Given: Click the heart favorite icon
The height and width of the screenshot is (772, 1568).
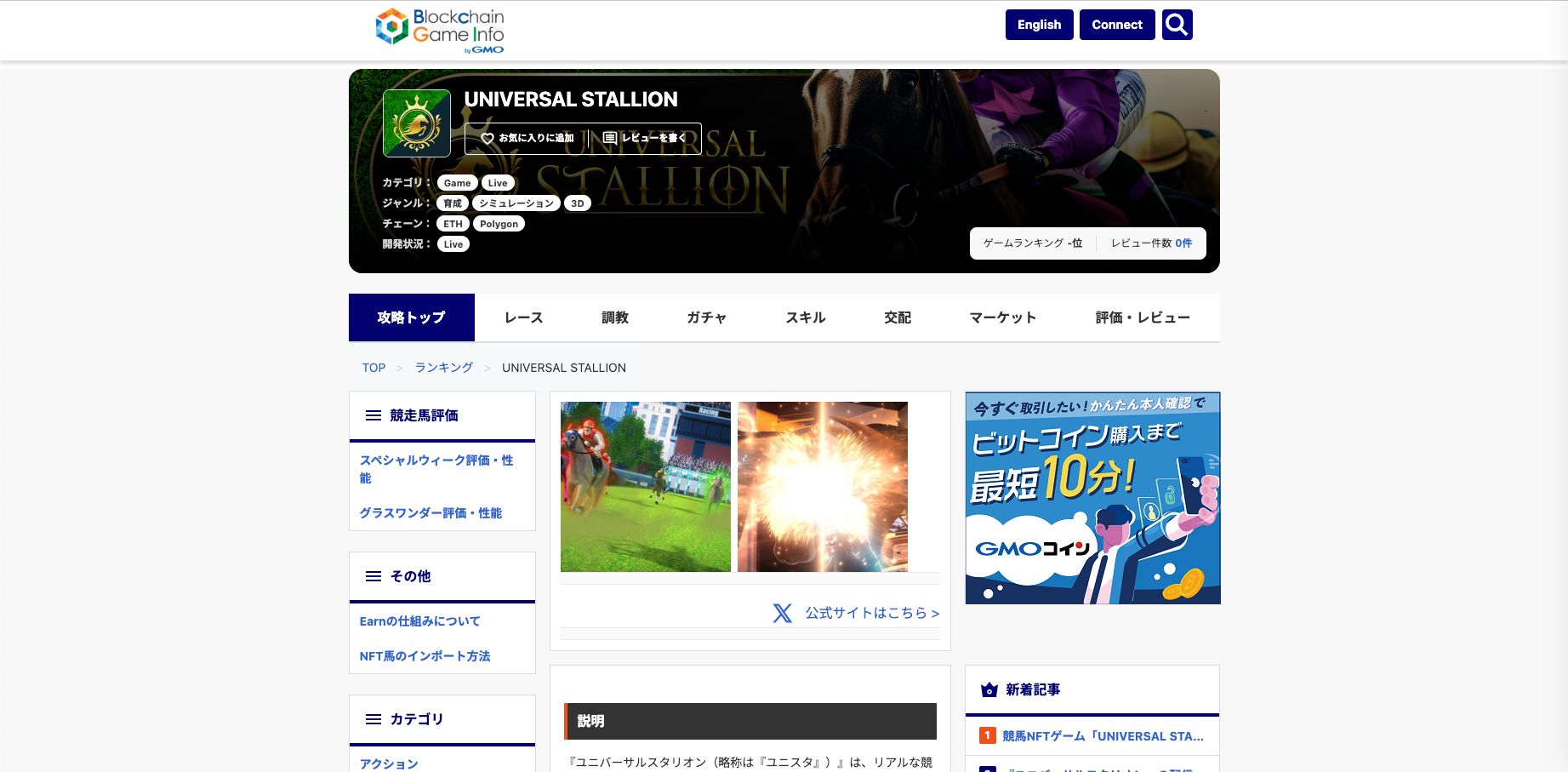Looking at the screenshot, I should click(x=488, y=138).
